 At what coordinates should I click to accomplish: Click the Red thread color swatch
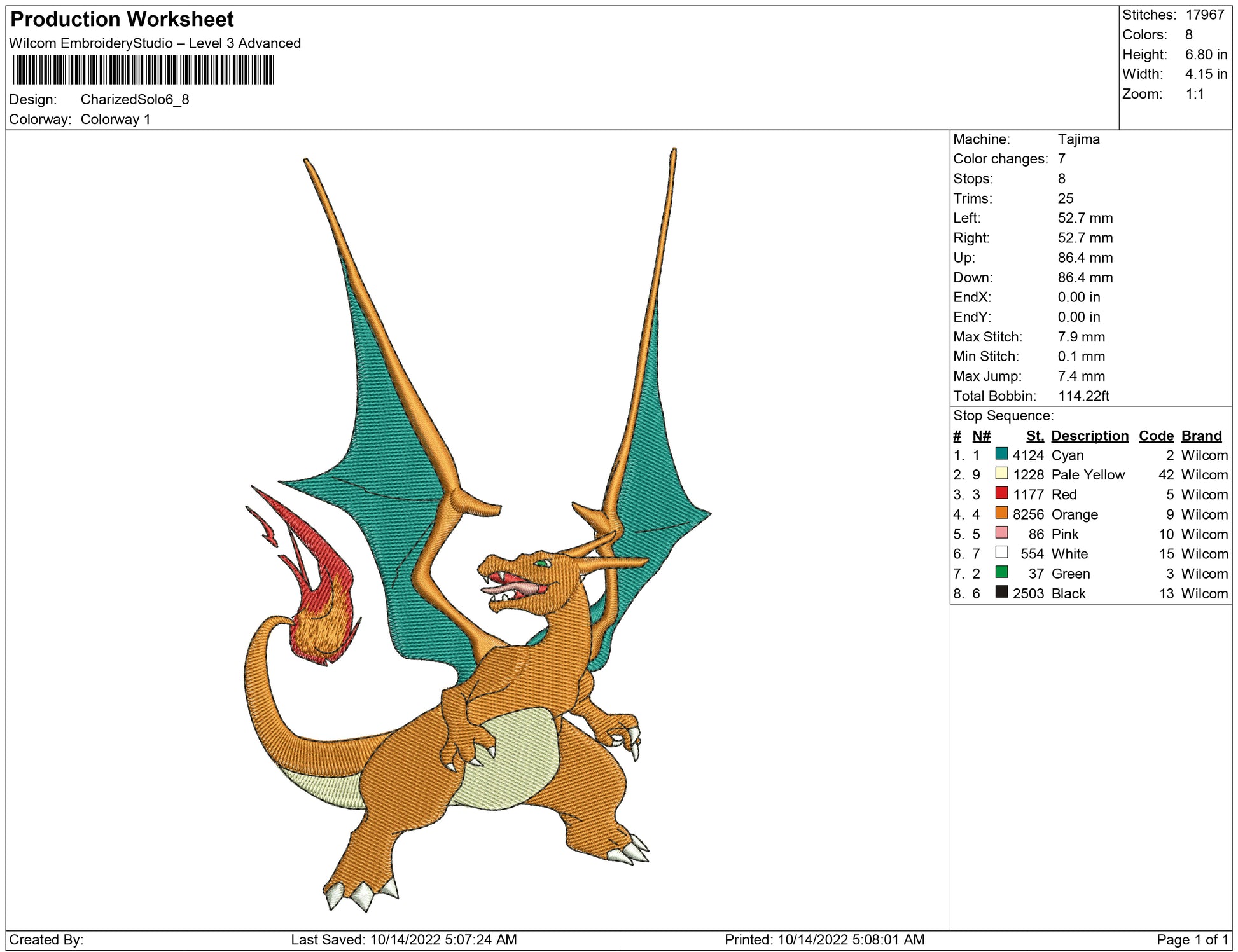(1001, 493)
